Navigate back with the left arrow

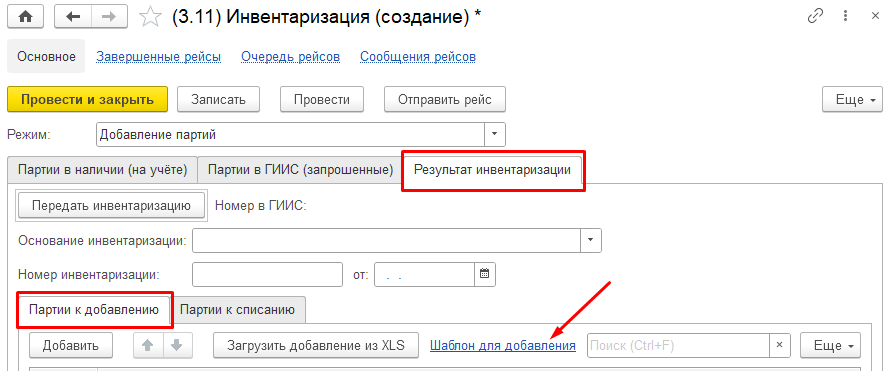(x=73, y=17)
